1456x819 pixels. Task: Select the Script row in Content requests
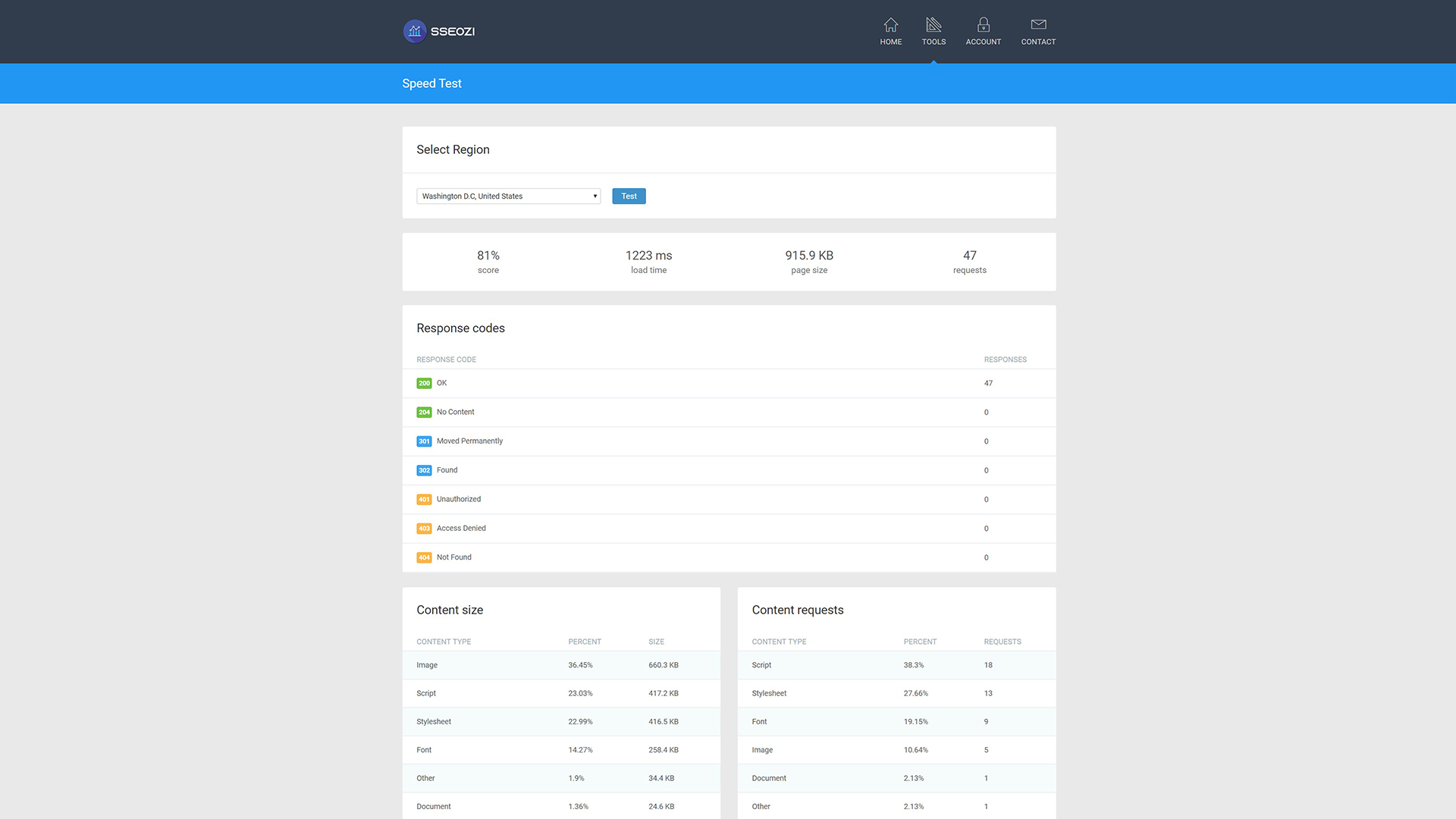pyautogui.click(x=896, y=665)
